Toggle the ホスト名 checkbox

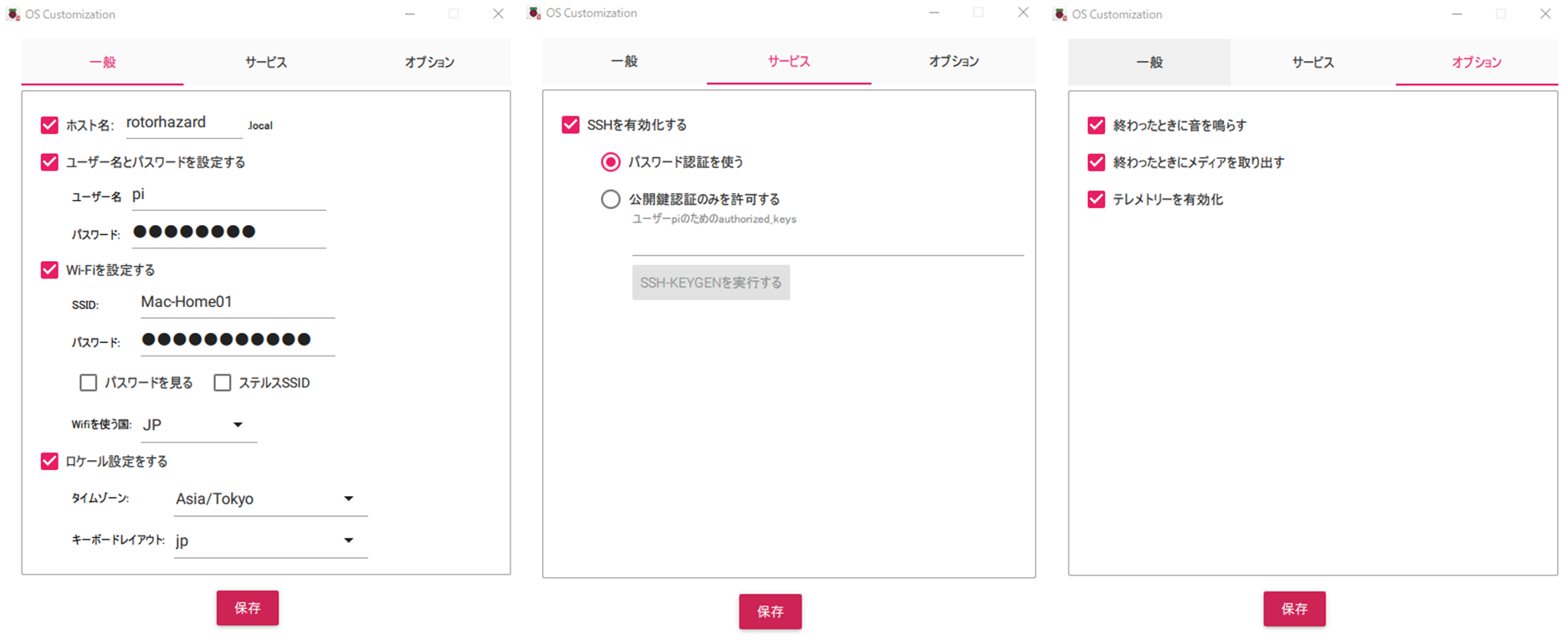pos(49,125)
